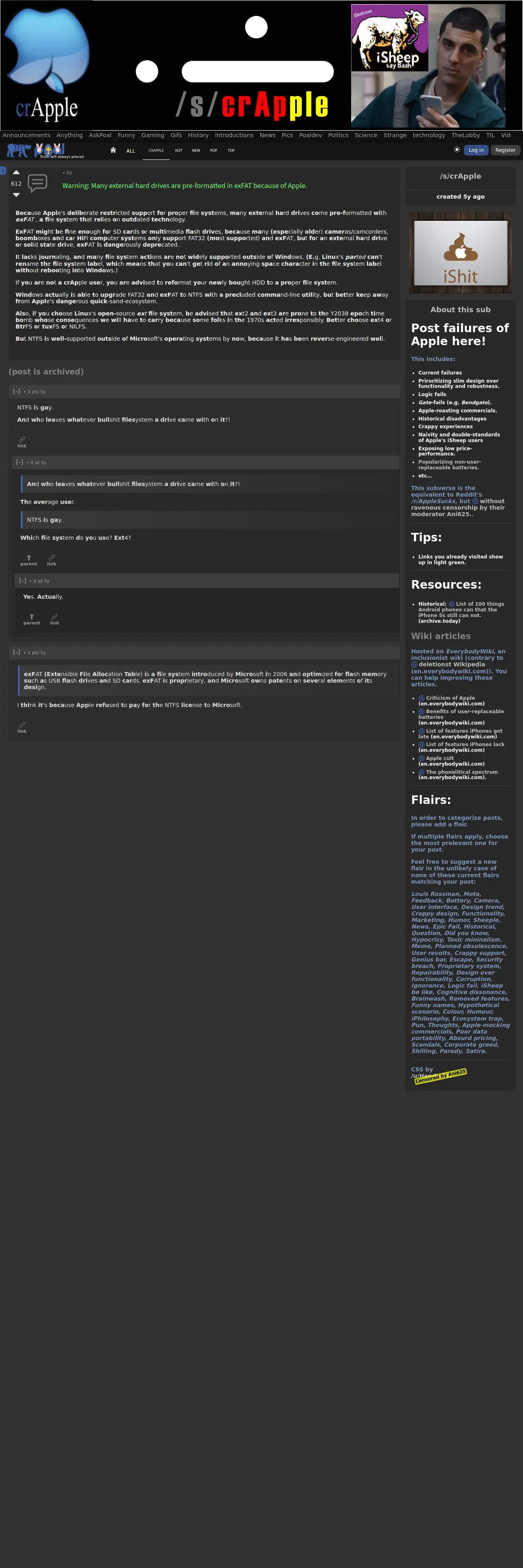Open Funny in top sub bar

tap(127, 135)
